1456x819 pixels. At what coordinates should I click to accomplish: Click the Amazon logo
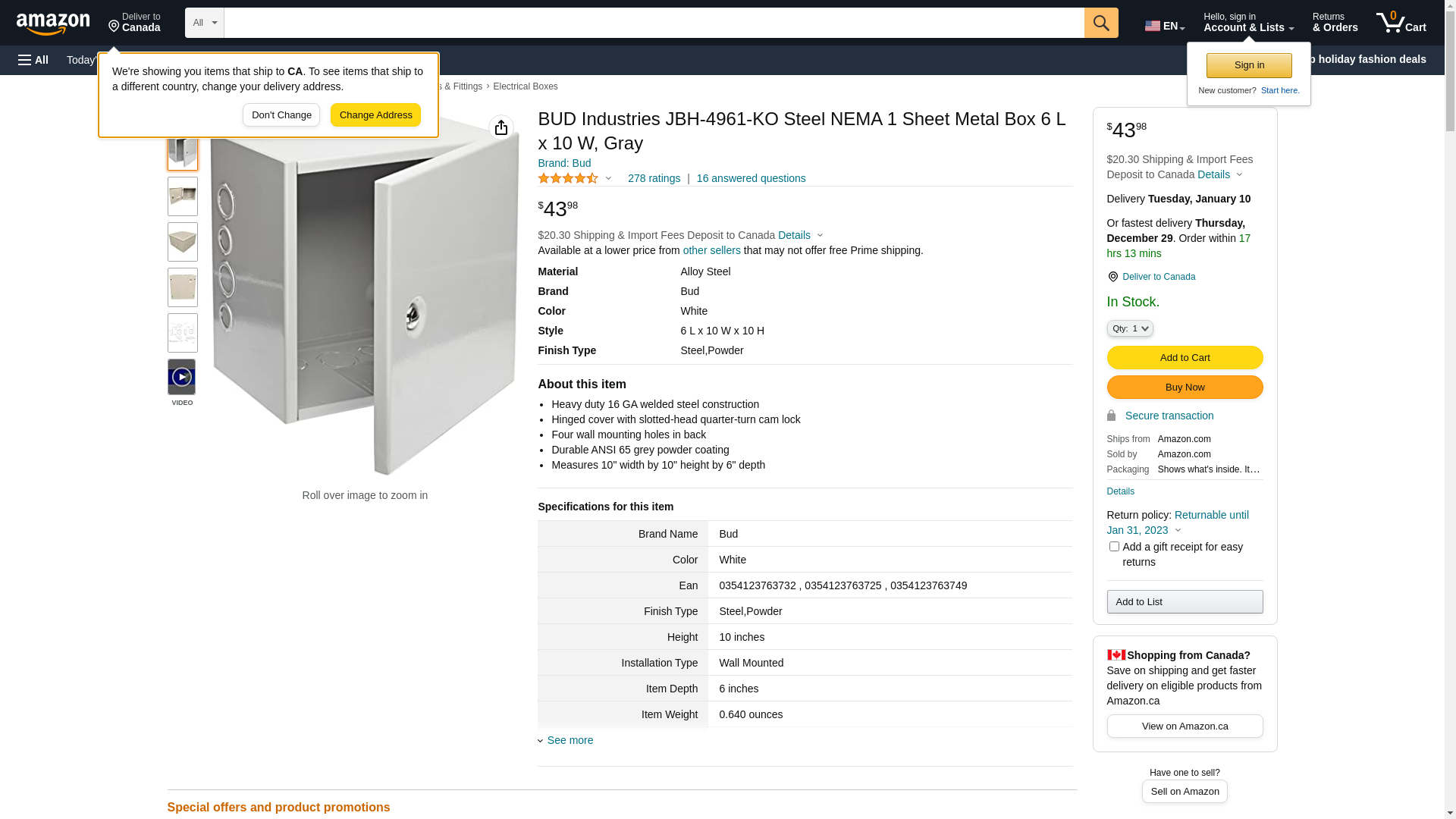[53, 24]
